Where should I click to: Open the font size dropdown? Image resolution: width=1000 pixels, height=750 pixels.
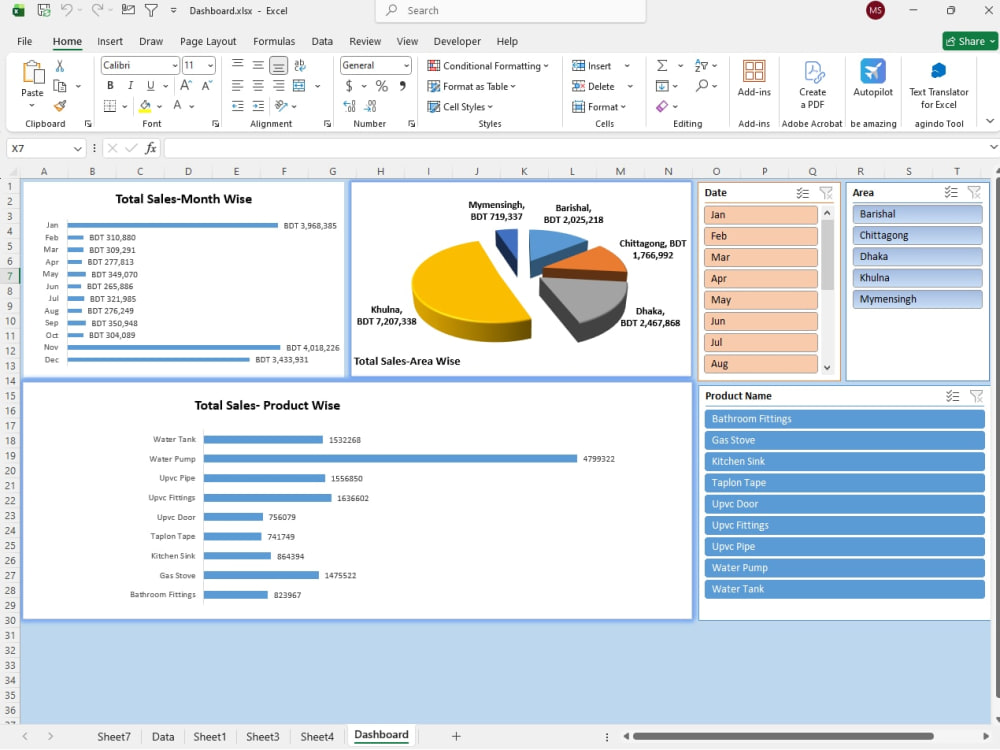click(210, 65)
